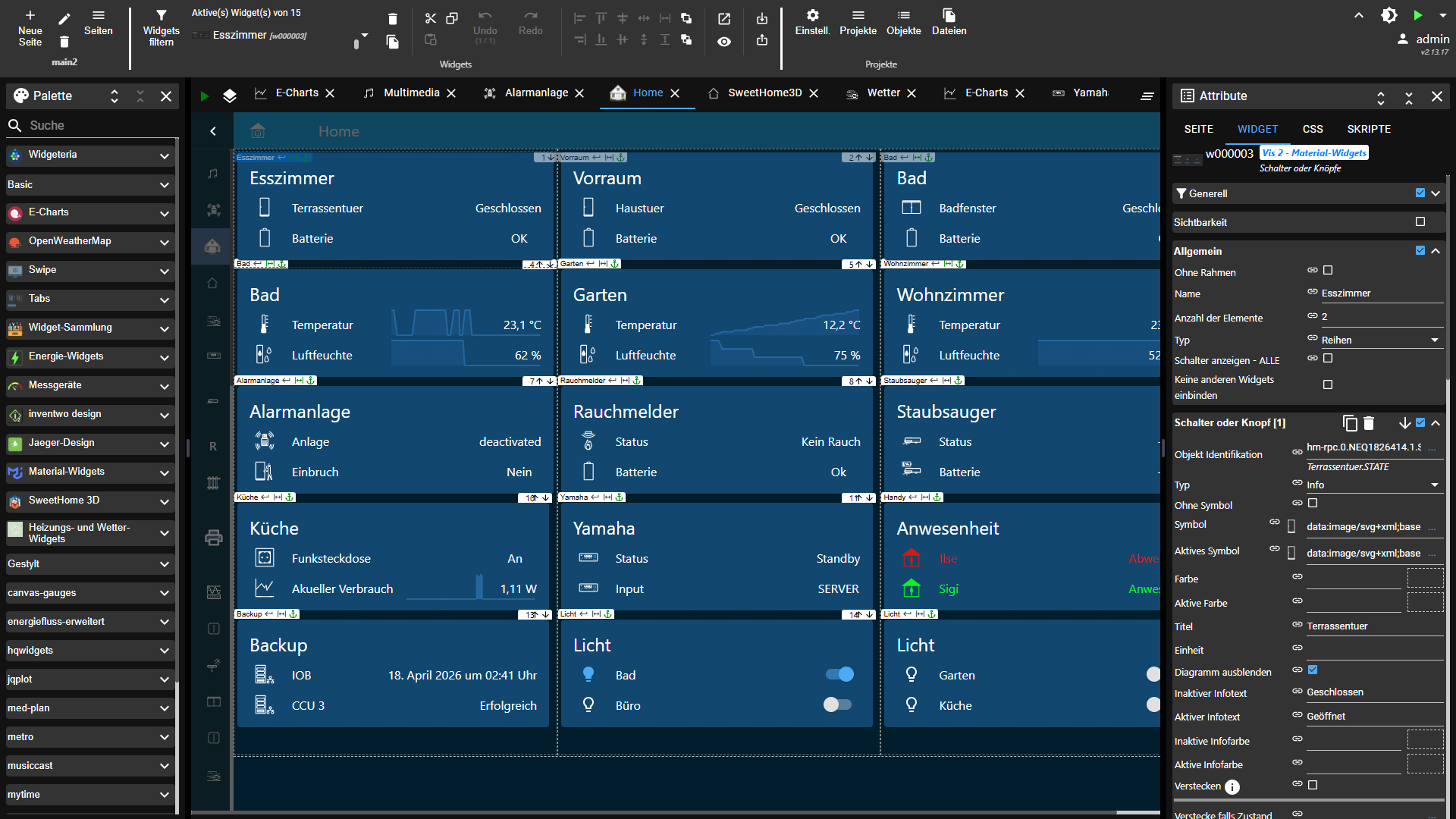1456x819 pixels.
Task: Collapse the Allgemein attribute section
Action: coord(1437,251)
